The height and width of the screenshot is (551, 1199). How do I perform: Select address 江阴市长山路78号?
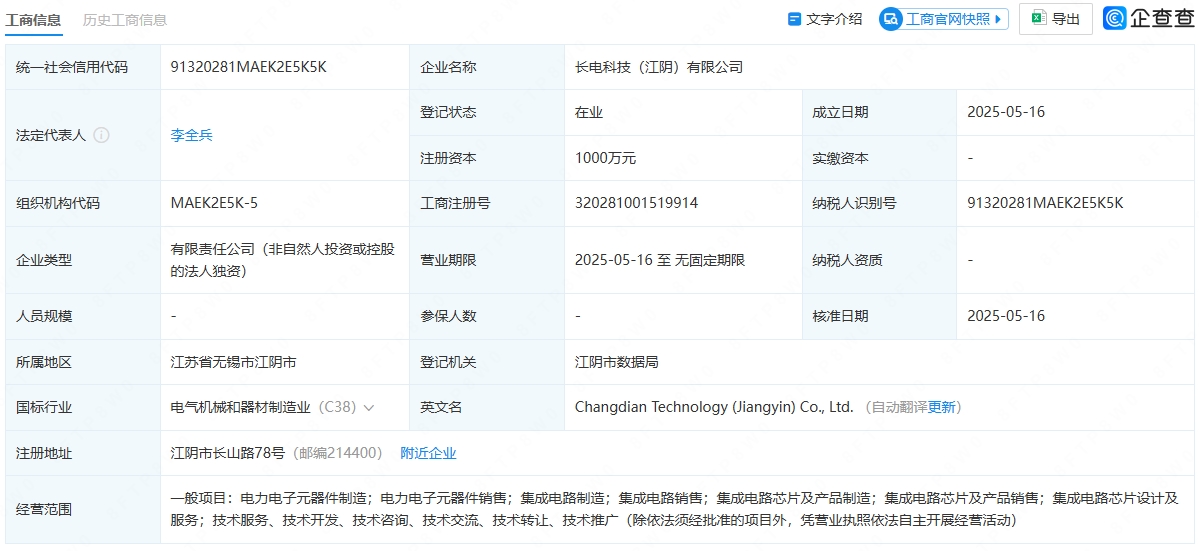(230, 453)
